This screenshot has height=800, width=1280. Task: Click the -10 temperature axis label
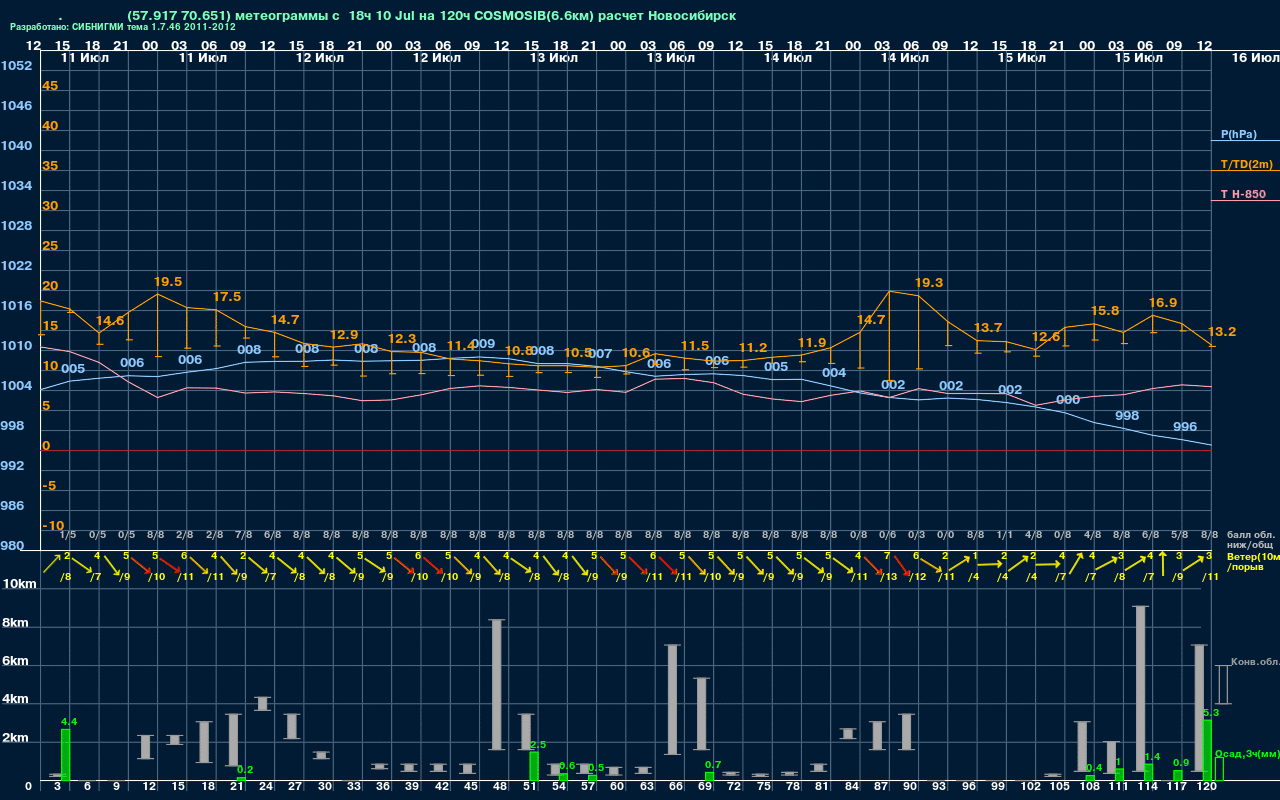coord(53,526)
